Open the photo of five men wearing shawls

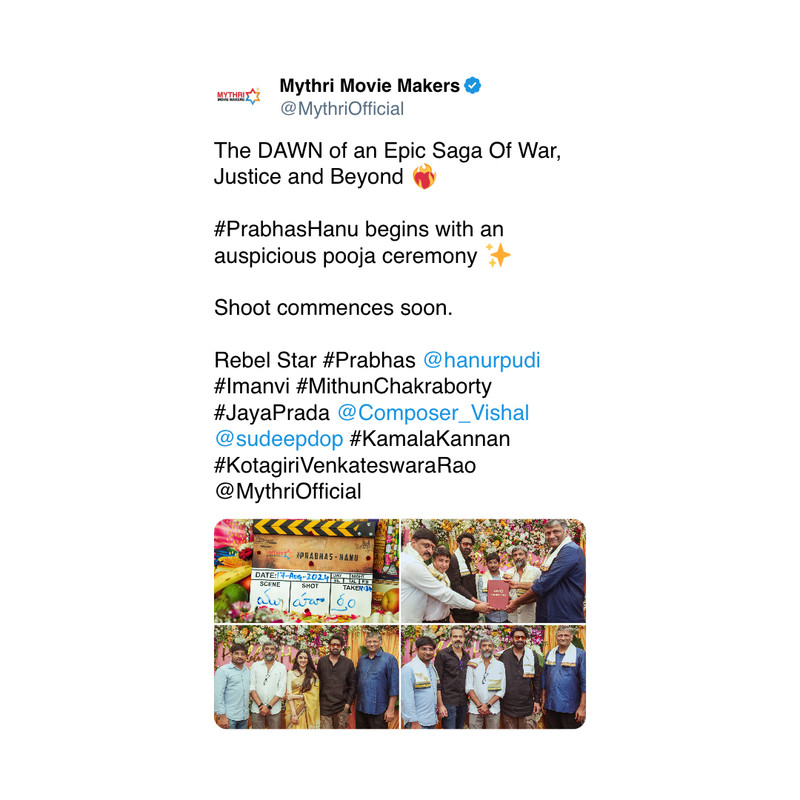pos(493,677)
